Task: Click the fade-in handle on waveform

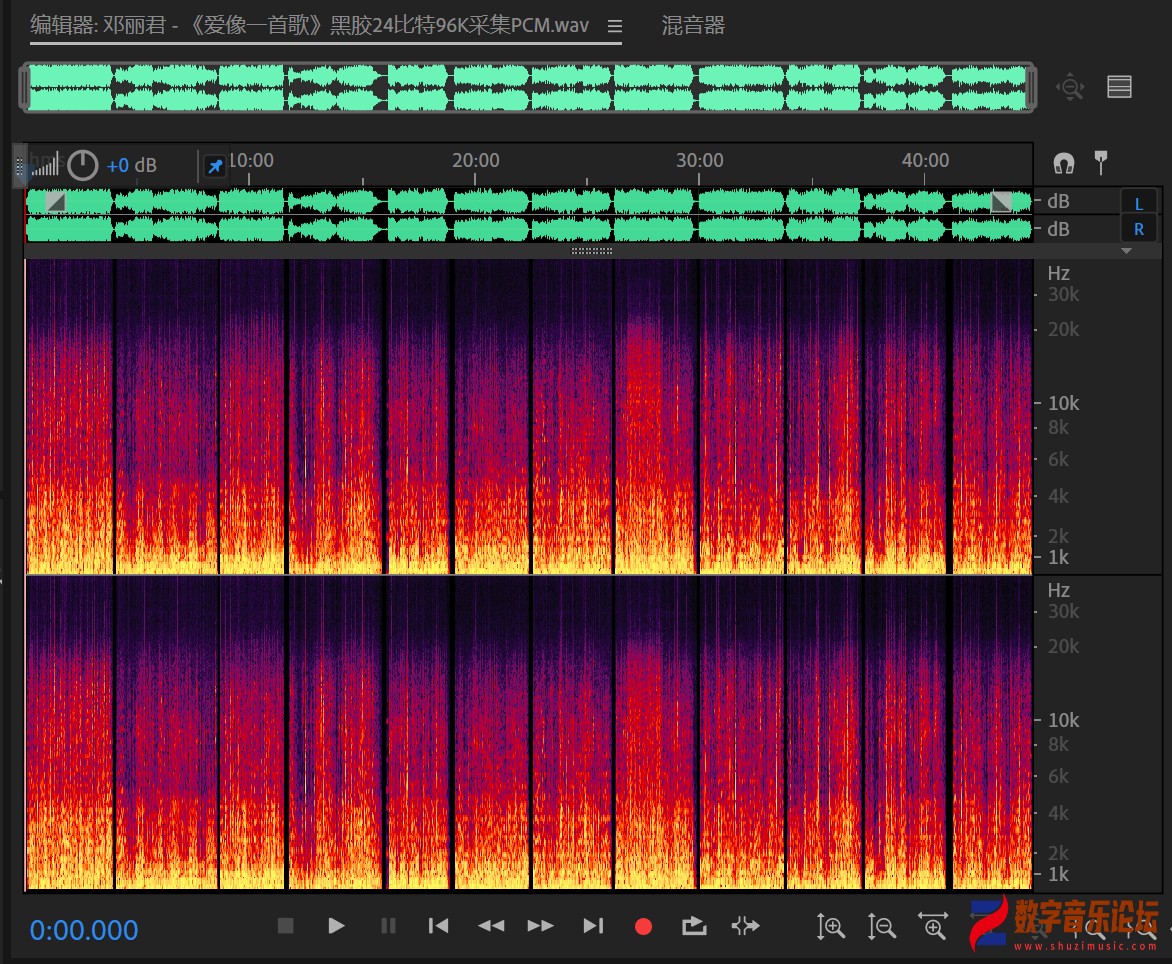Action: [x=55, y=202]
